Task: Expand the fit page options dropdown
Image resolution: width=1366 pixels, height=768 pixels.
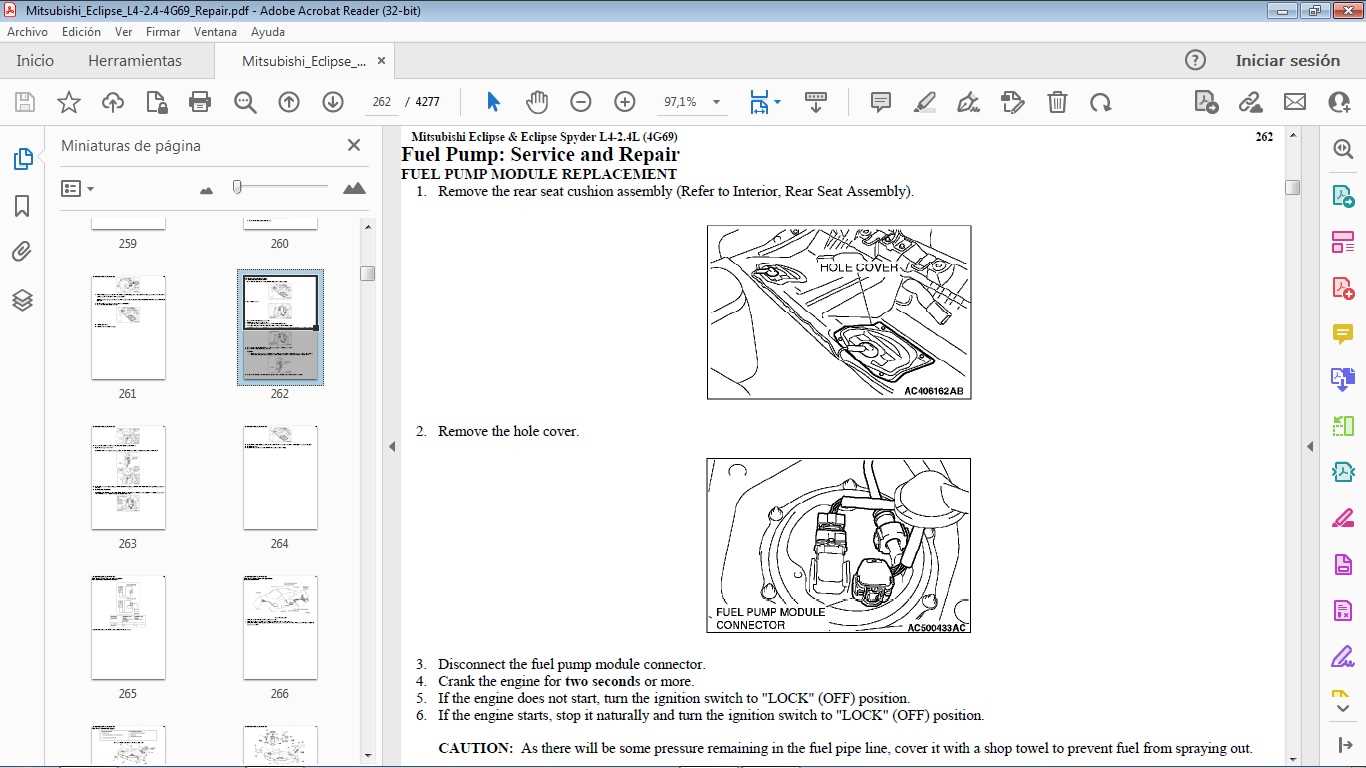Action: [777, 102]
